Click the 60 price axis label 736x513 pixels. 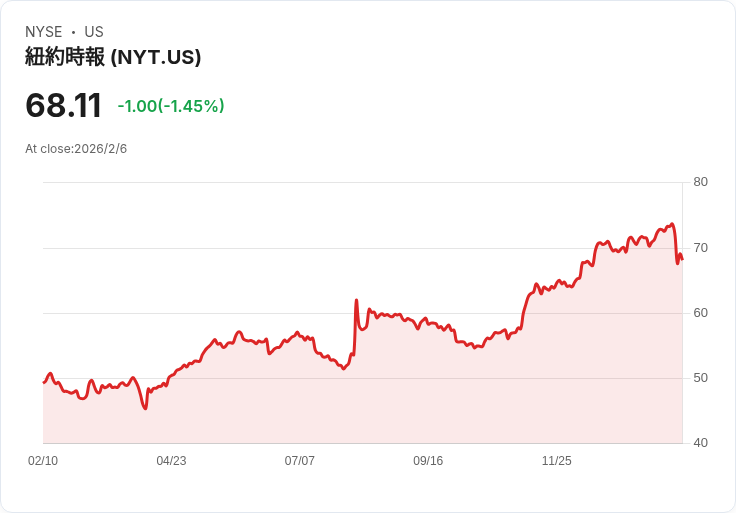(700, 313)
